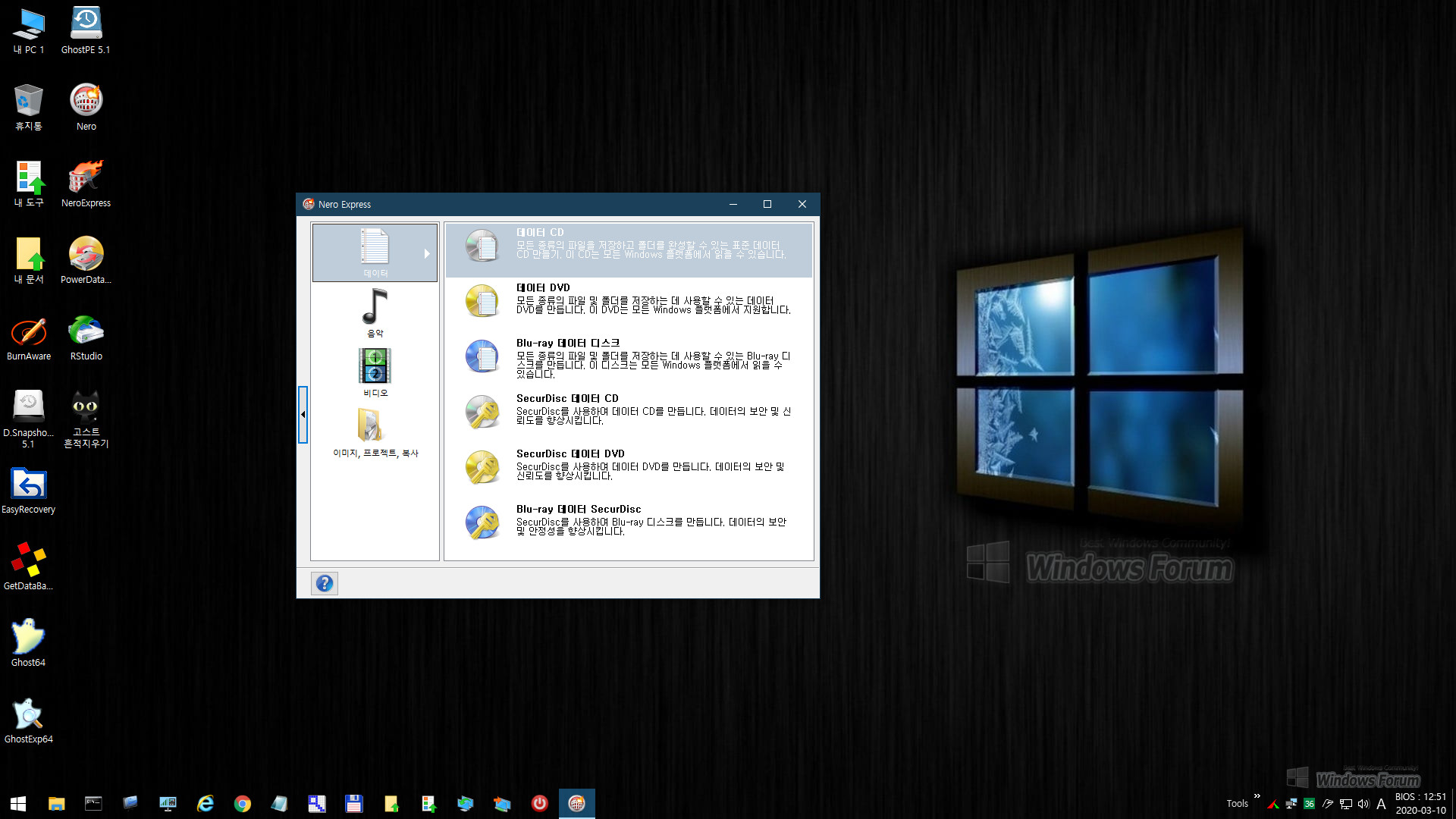Collapse the left side panel handle

[303, 414]
